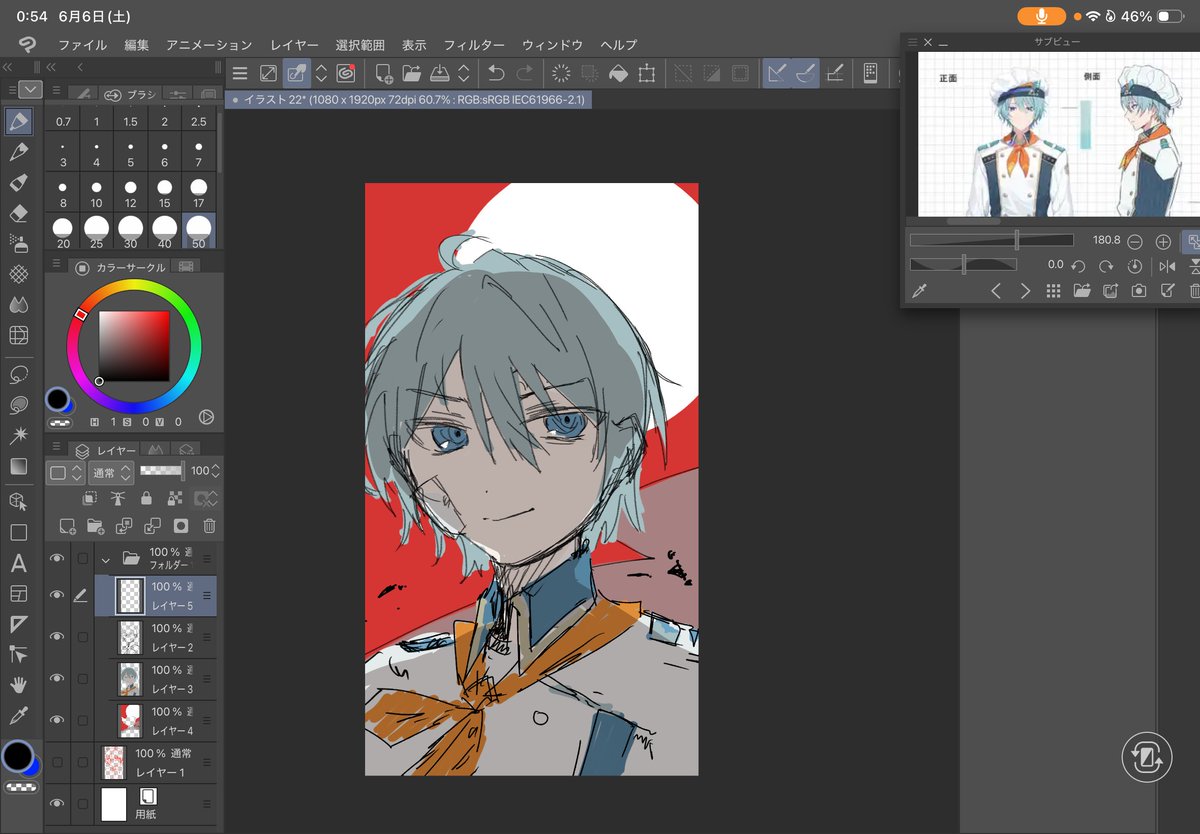Viewport: 1200px width, 834px height.
Task: Hide レイヤー 2 using its eye icon
Action: [57, 637]
